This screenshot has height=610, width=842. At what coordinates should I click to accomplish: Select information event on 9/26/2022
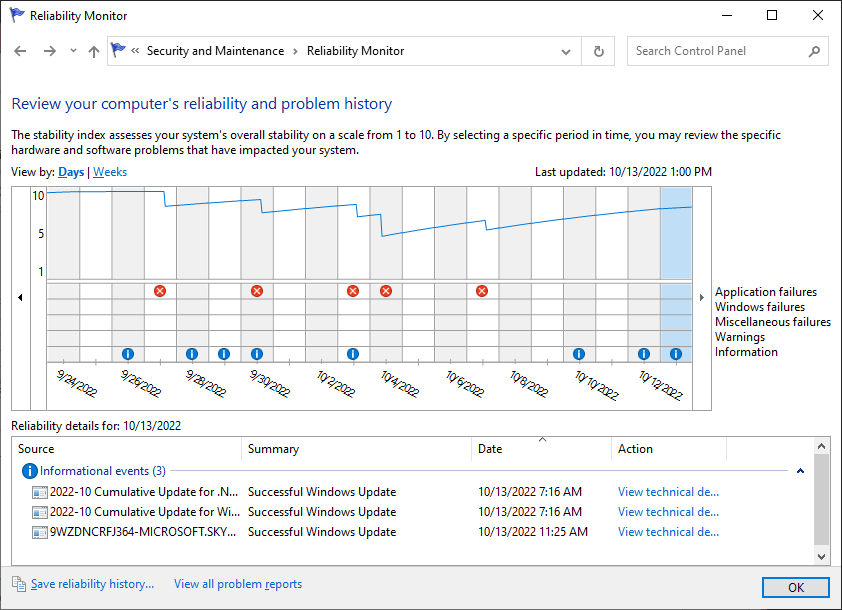coord(128,354)
